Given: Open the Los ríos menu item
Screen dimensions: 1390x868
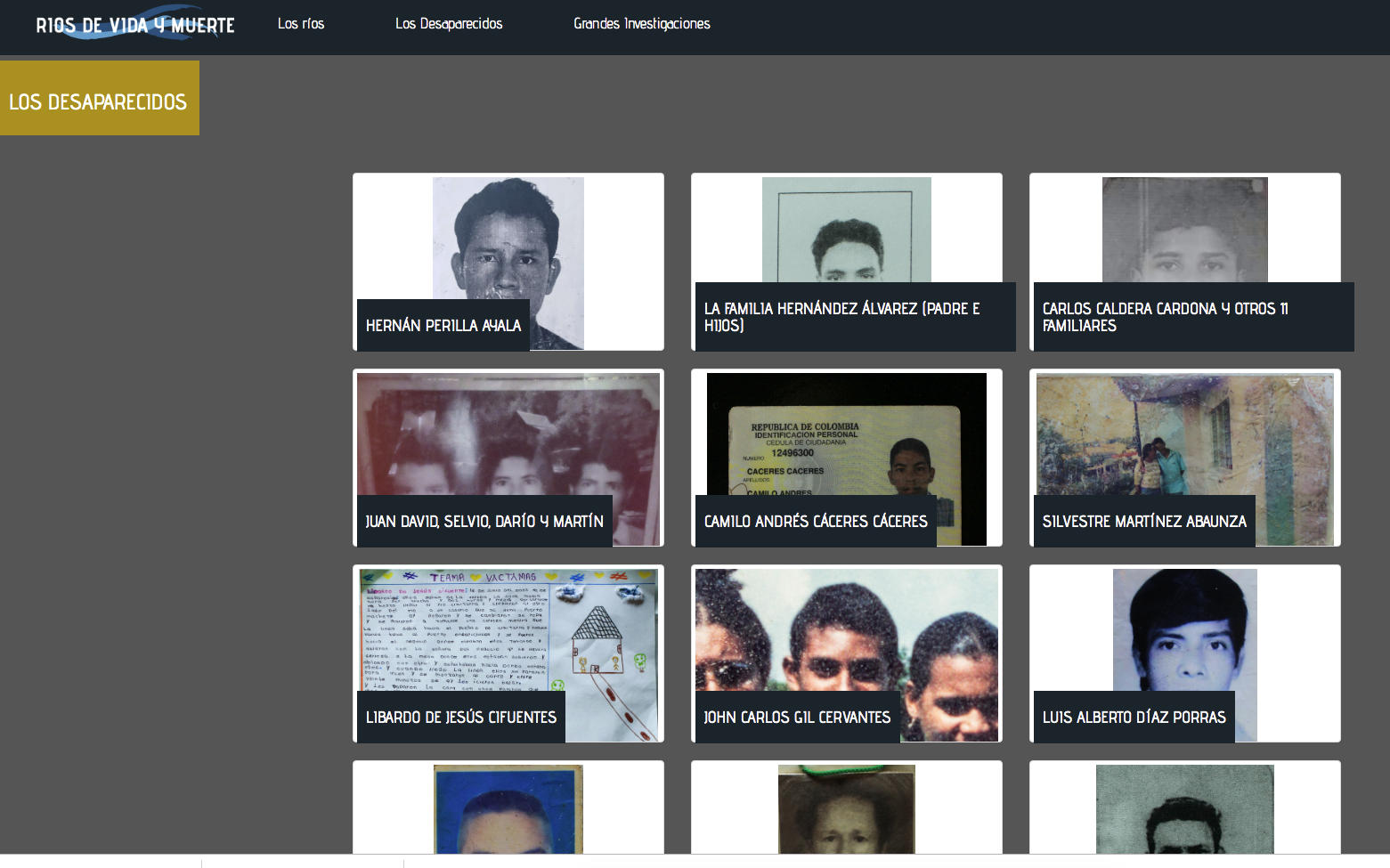Looking at the screenshot, I should pos(301,24).
